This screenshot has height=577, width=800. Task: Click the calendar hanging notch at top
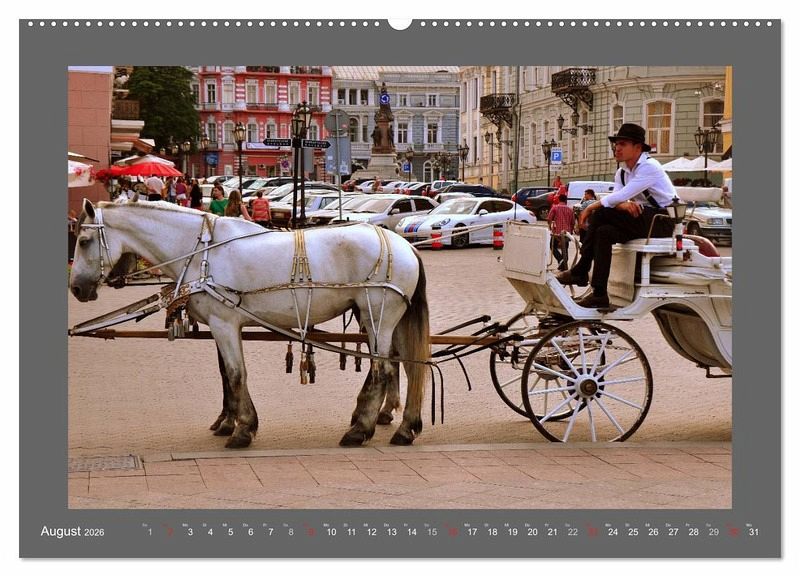[400, 23]
